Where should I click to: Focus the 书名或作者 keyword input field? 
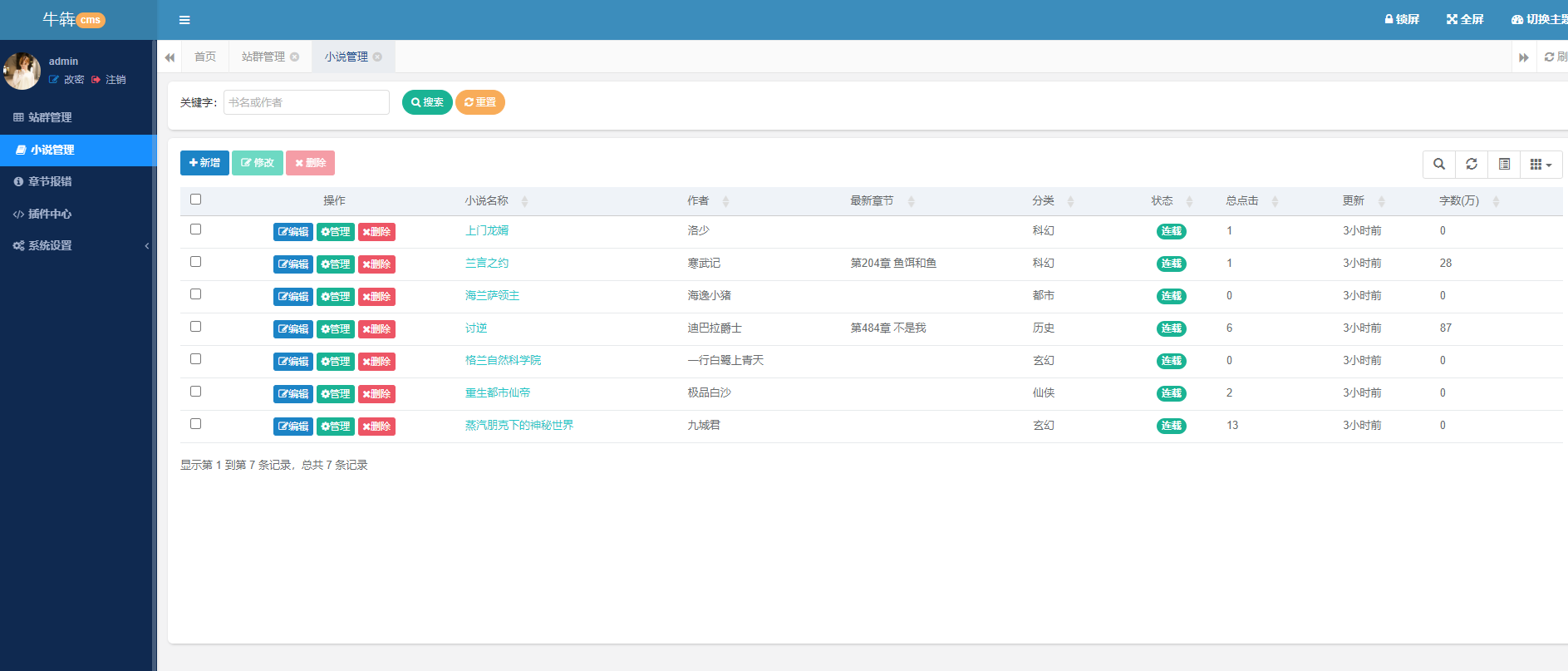[306, 102]
